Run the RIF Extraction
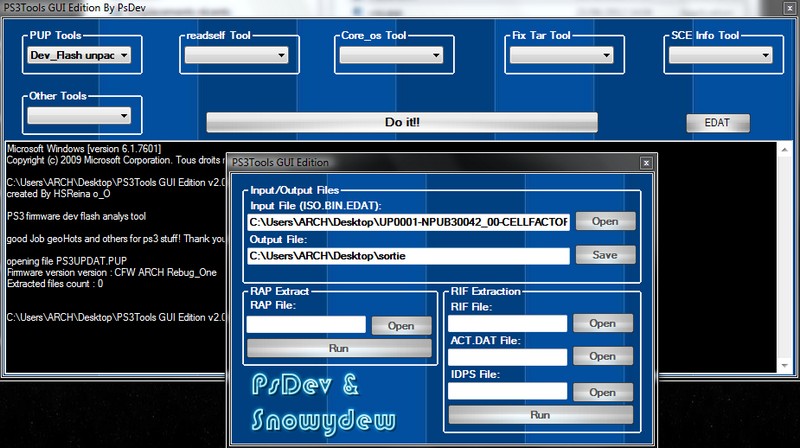 (540, 414)
